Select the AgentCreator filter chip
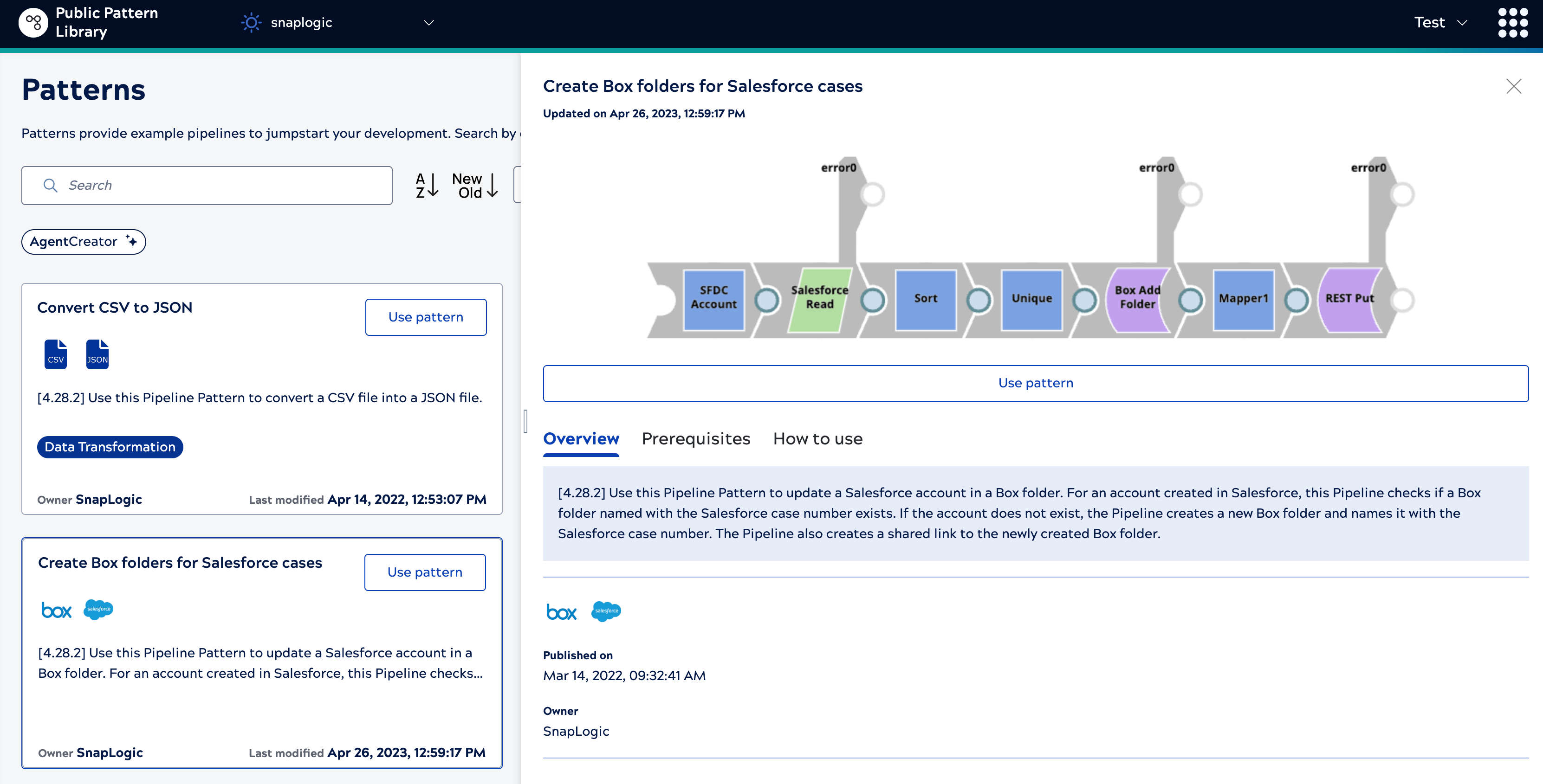The image size is (1543, 784). 83,242
